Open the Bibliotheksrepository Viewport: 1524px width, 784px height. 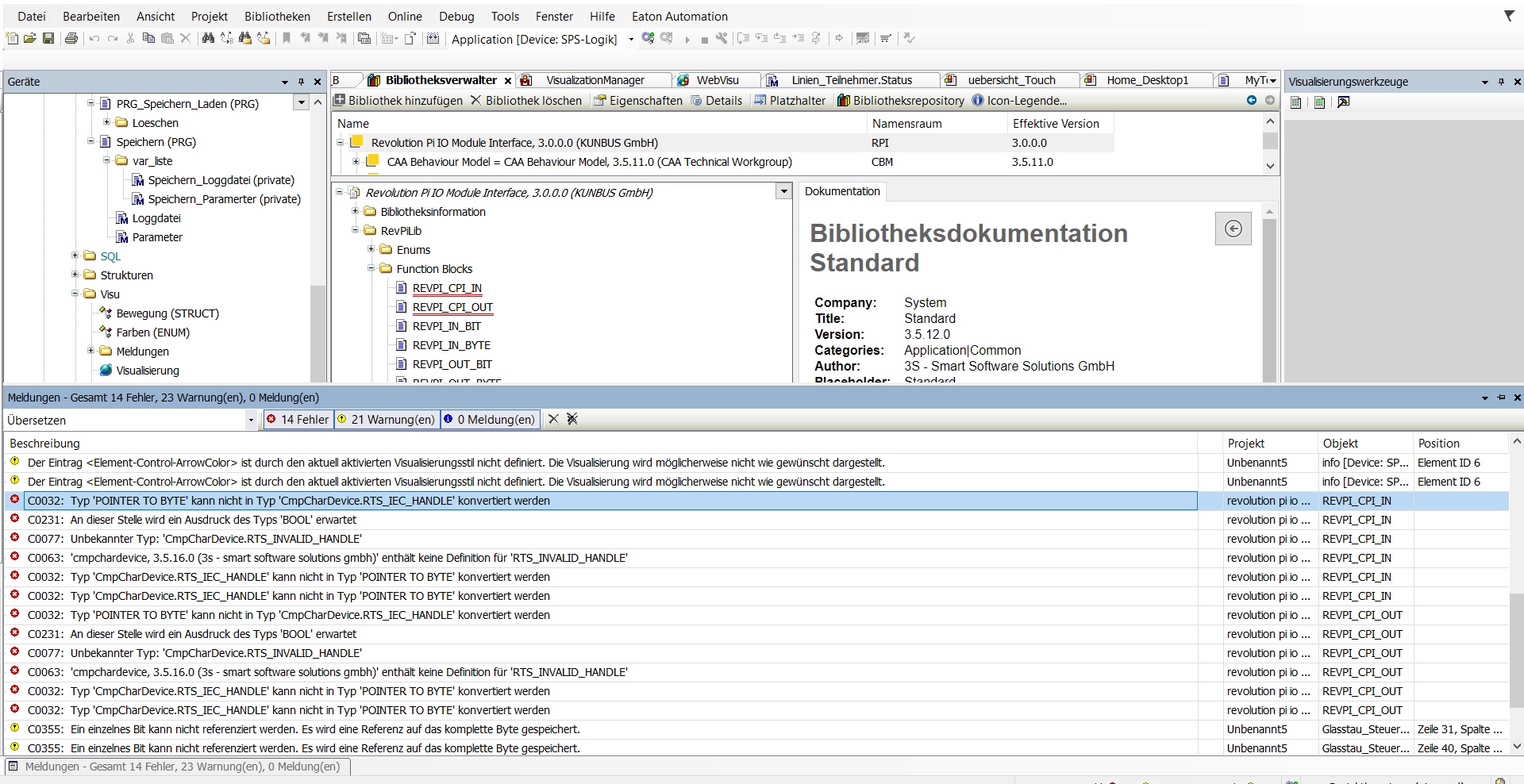(x=901, y=101)
